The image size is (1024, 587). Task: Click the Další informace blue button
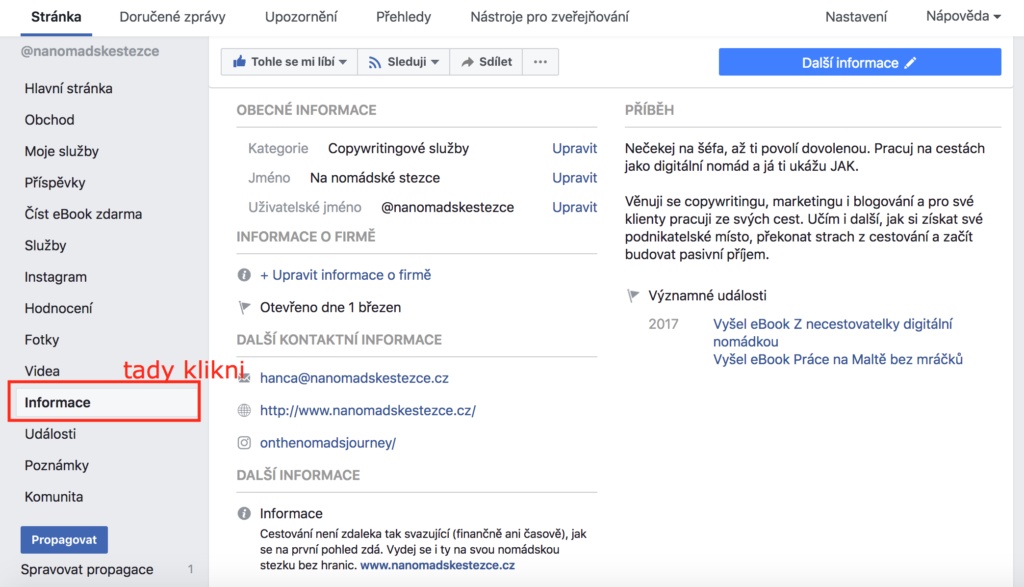(x=859, y=62)
